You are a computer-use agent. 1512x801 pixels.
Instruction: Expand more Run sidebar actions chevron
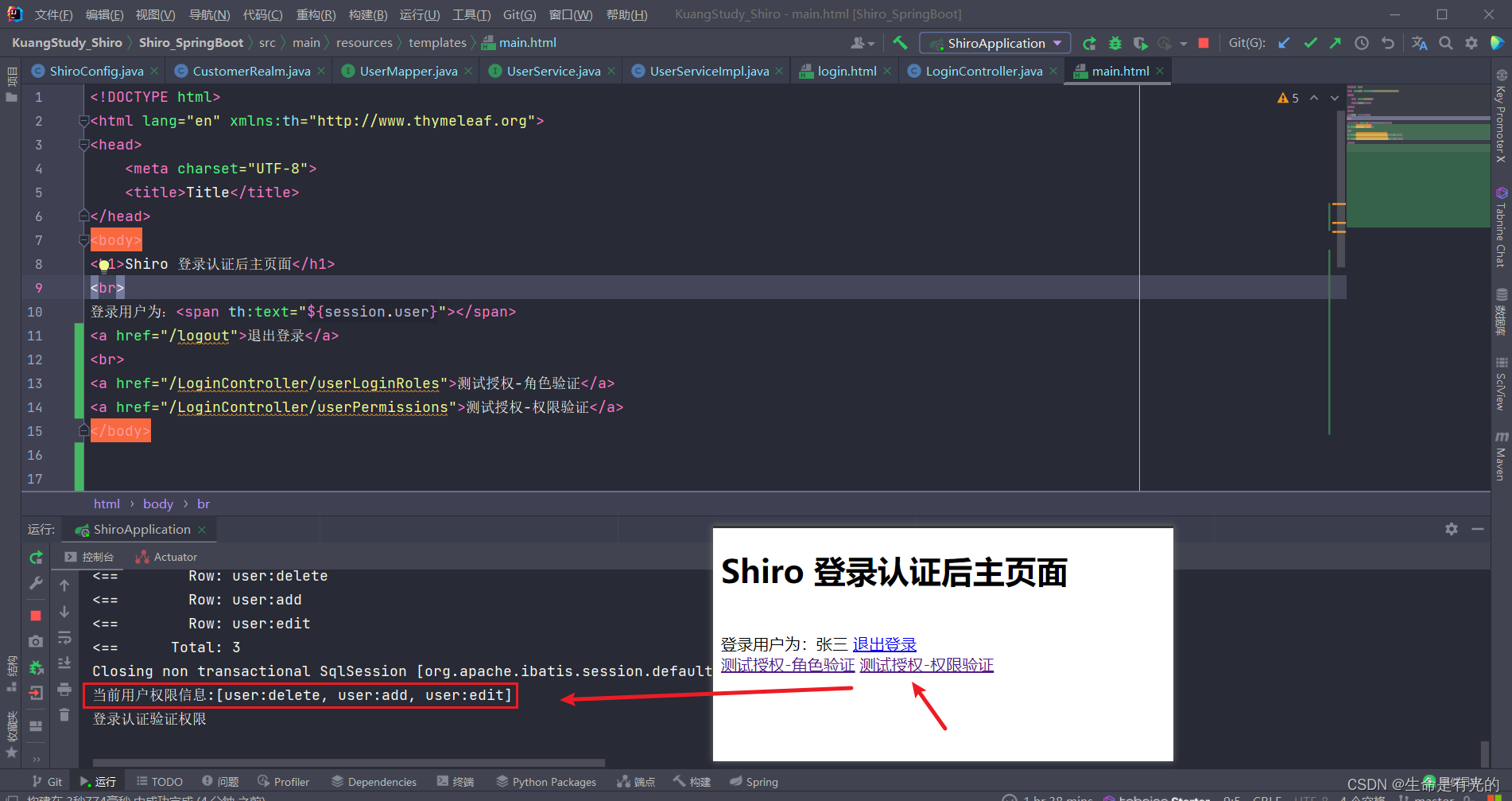[36, 758]
